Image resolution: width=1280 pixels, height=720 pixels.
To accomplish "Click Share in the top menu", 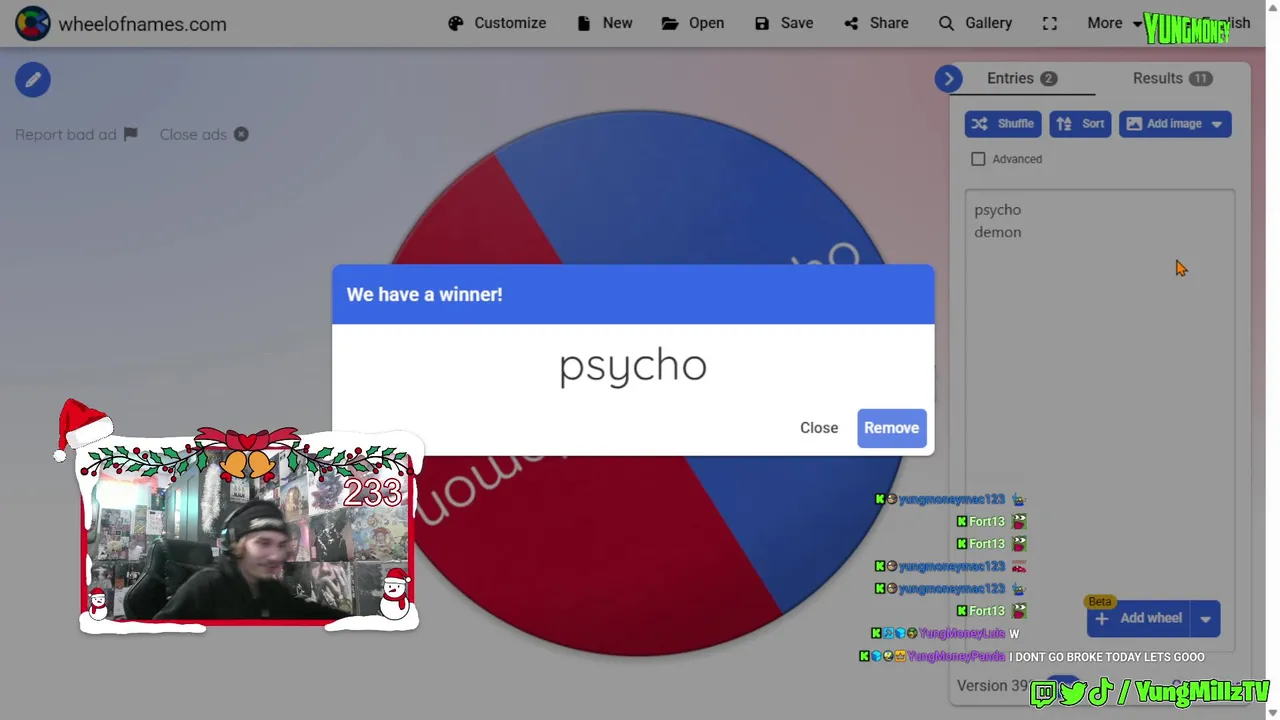I will click(x=876, y=23).
